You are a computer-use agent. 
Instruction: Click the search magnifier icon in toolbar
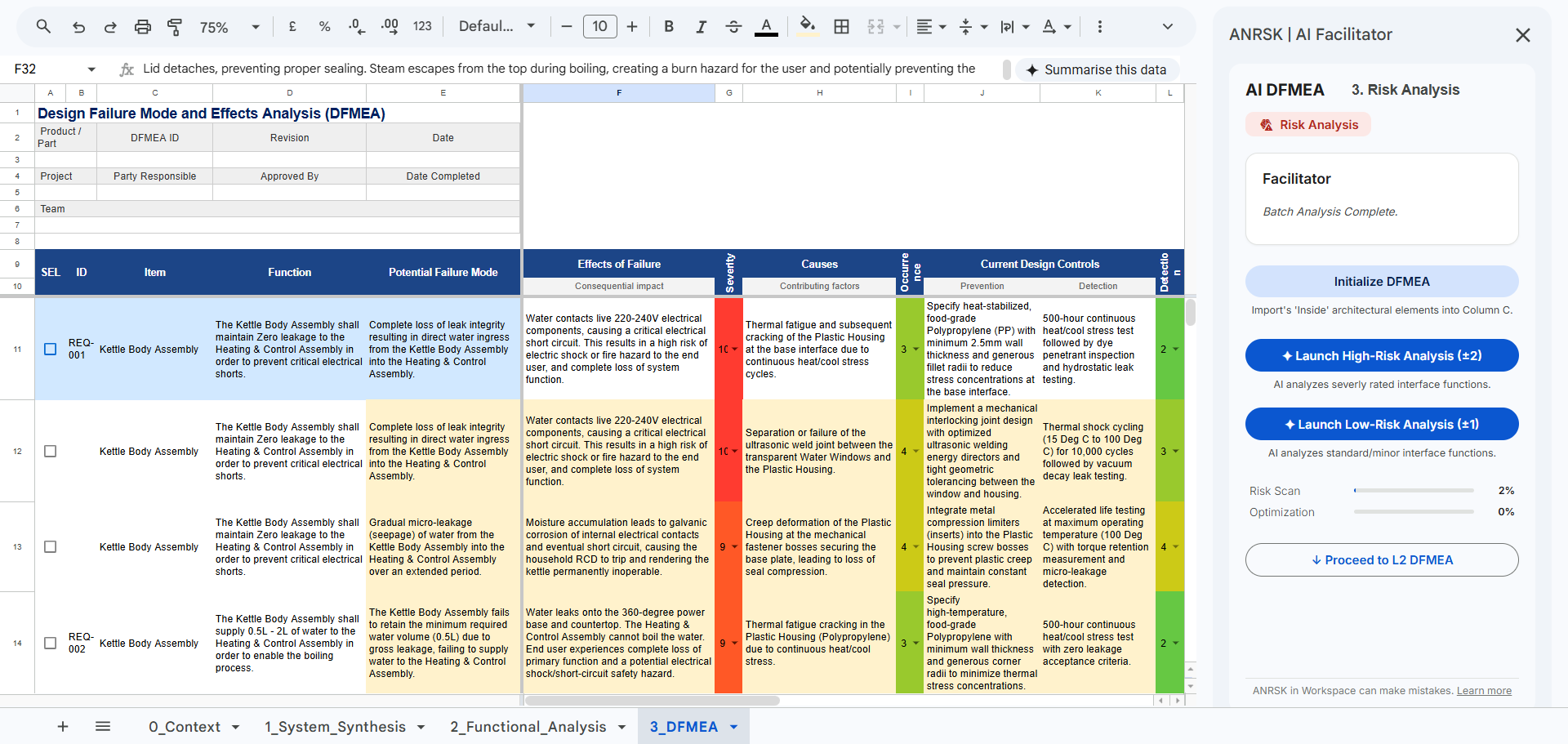coord(43,27)
